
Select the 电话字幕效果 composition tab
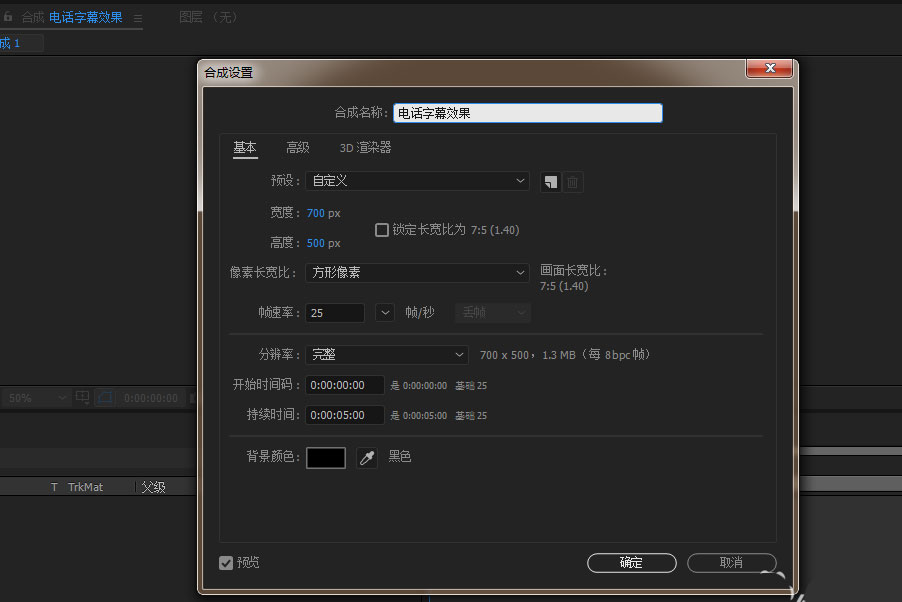pyautogui.click(x=90, y=17)
